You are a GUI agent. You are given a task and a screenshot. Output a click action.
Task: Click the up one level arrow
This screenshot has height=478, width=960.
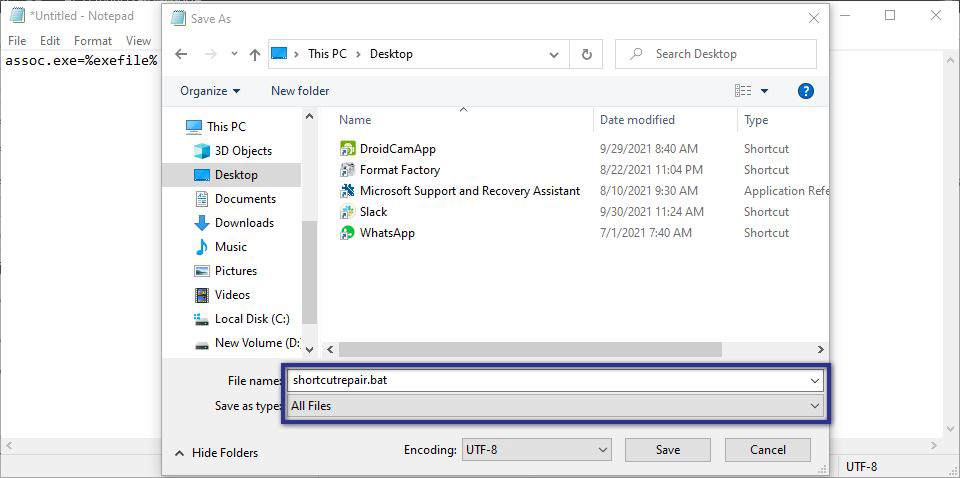pyautogui.click(x=255, y=54)
